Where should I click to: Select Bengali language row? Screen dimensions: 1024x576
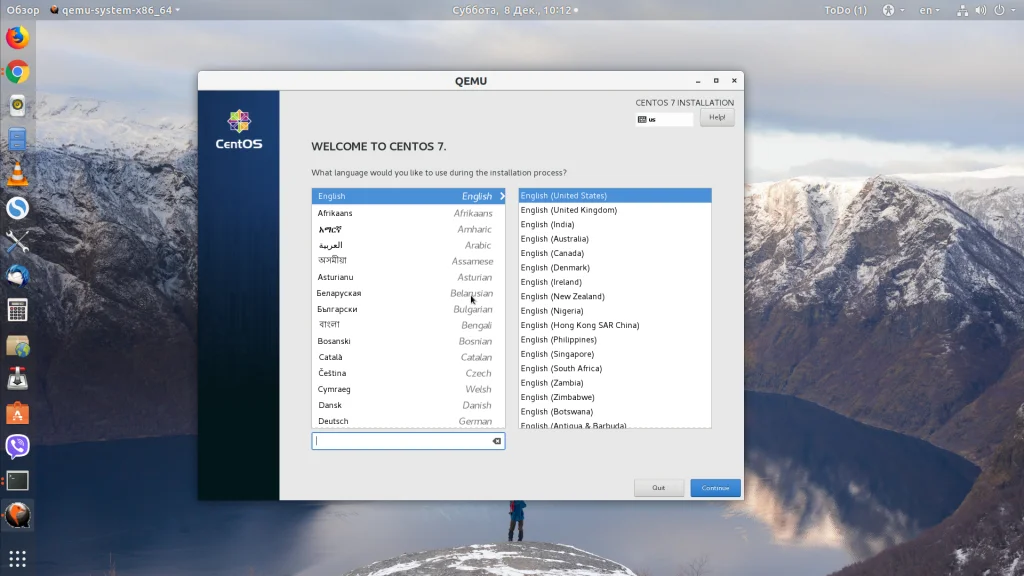pyautogui.click(x=408, y=325)
